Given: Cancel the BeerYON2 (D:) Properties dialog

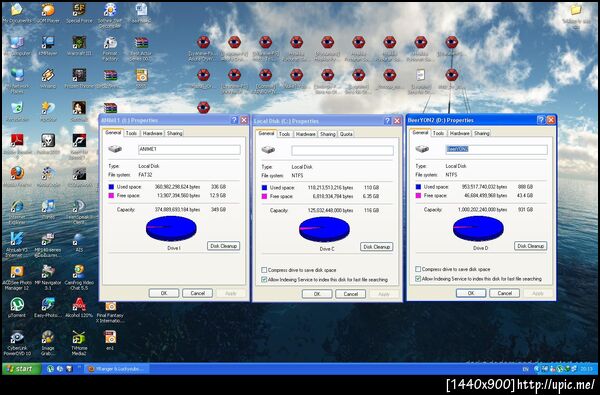Looking at the screenshot, I should click(x=505, y=293).
